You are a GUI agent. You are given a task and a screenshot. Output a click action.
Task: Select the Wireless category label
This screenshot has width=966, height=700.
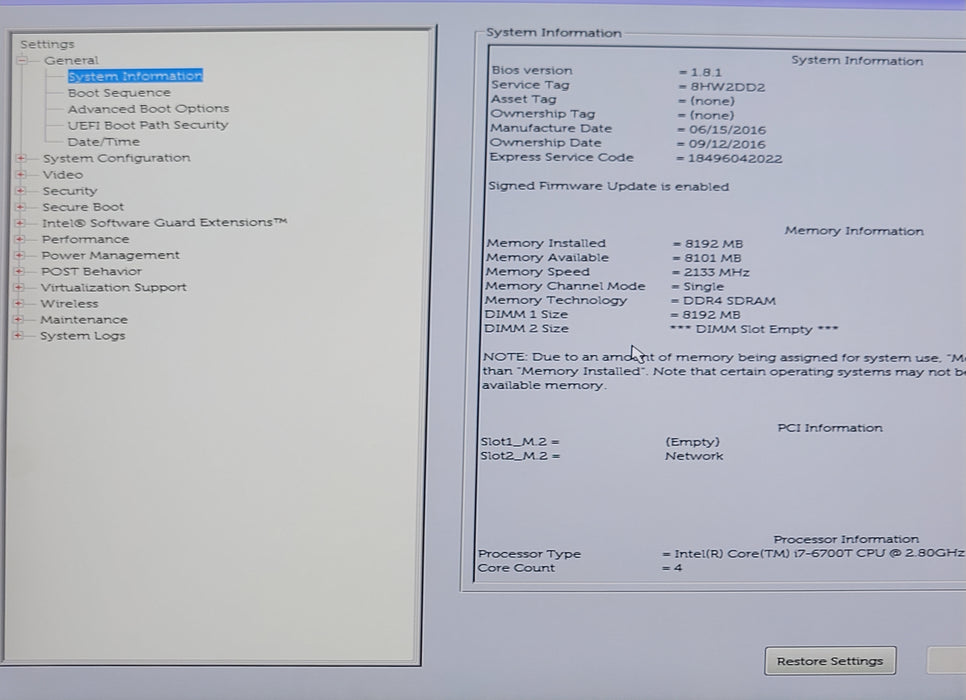coord(69,304)
